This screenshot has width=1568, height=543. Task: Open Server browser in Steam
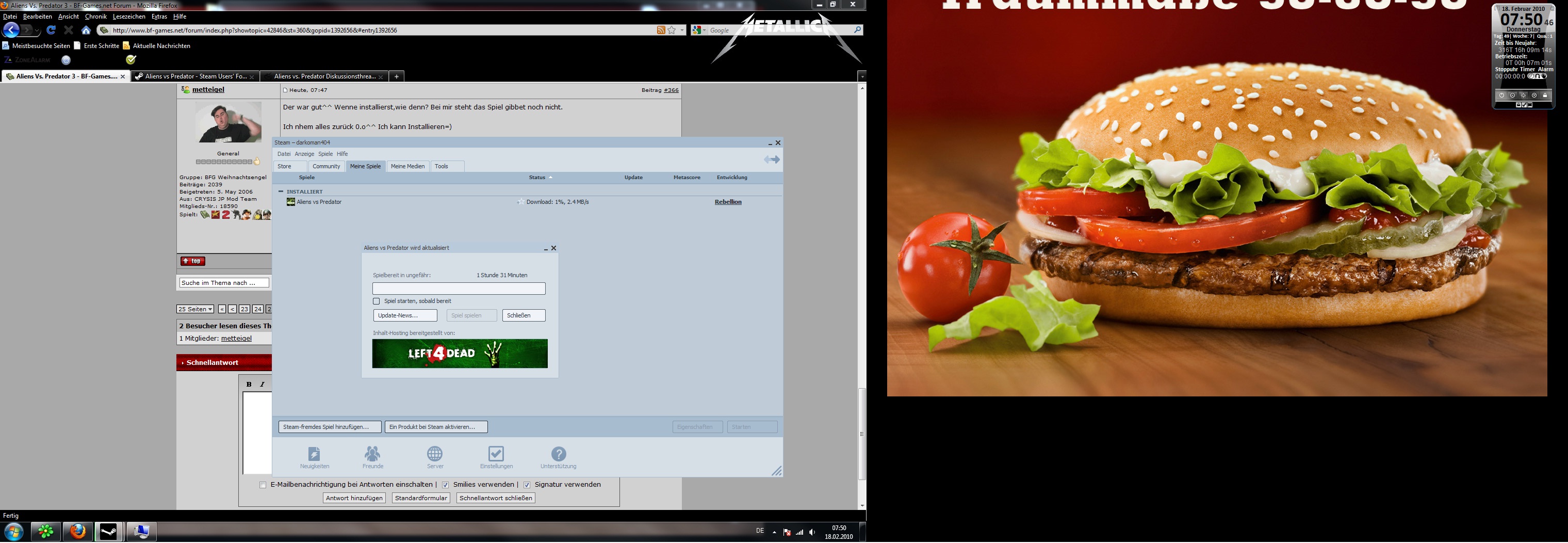[x=435, y=457]
